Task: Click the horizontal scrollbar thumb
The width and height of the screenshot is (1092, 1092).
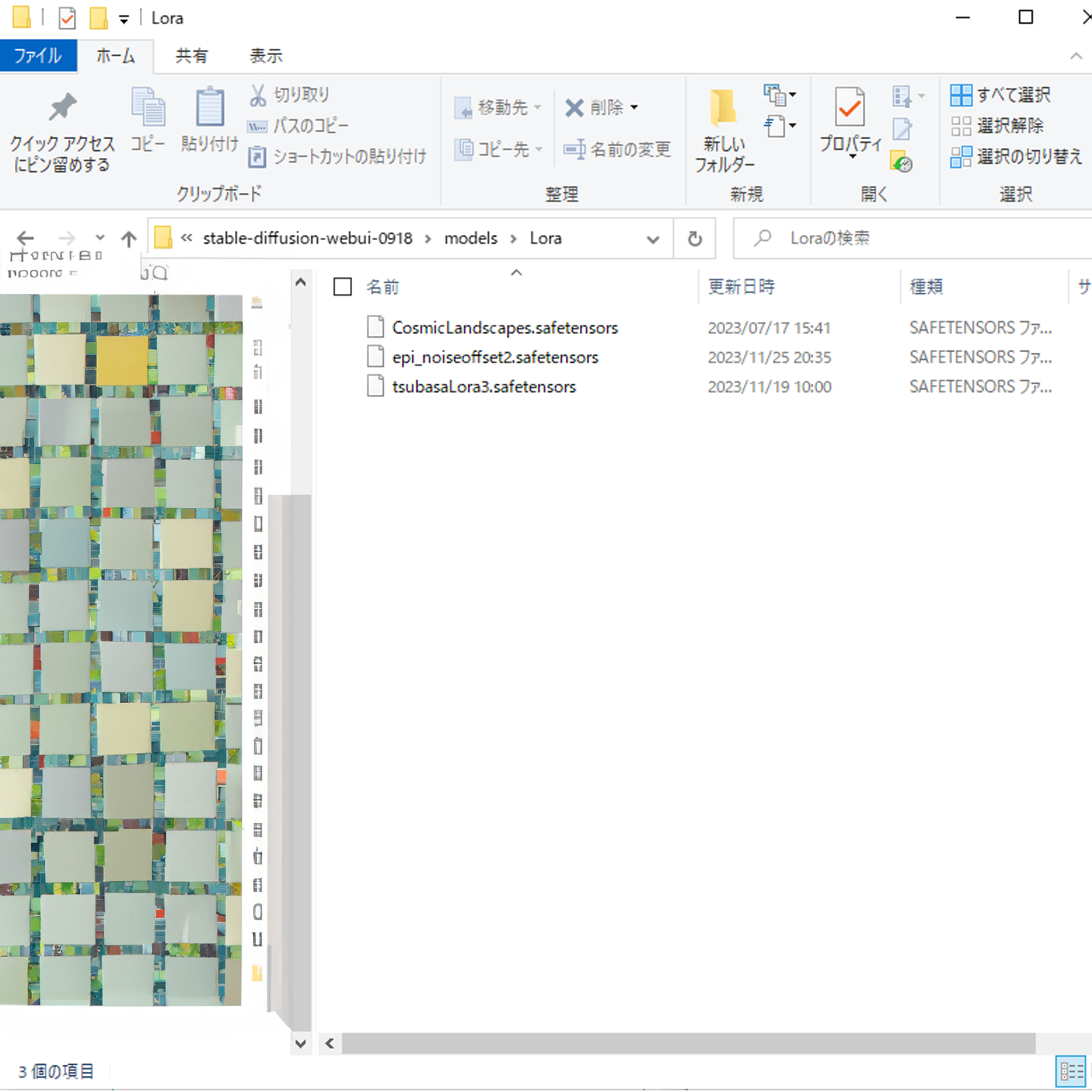Action: (688, 1043)
